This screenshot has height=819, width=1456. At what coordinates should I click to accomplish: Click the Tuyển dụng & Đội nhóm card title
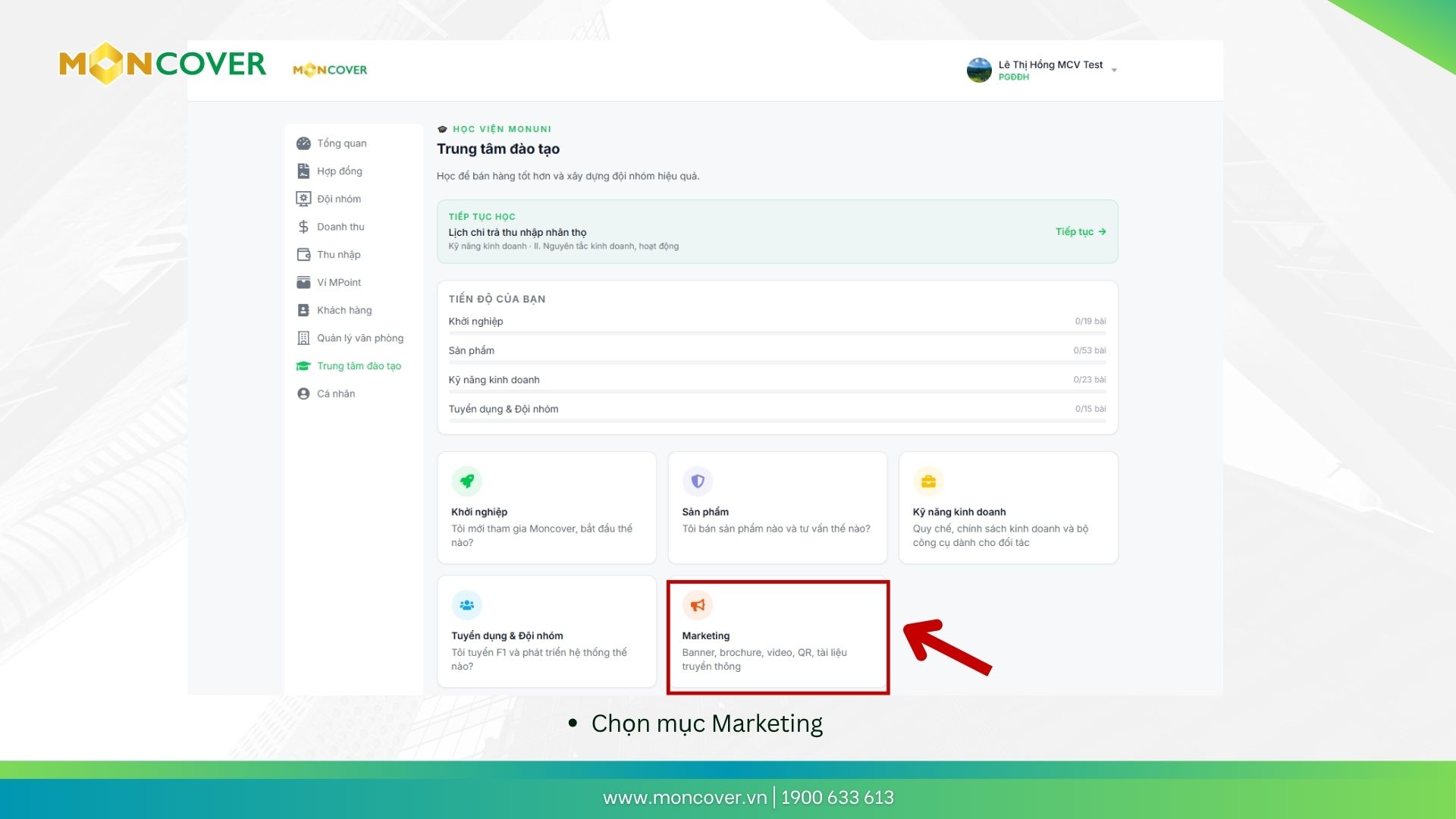(x=507, y=635)
